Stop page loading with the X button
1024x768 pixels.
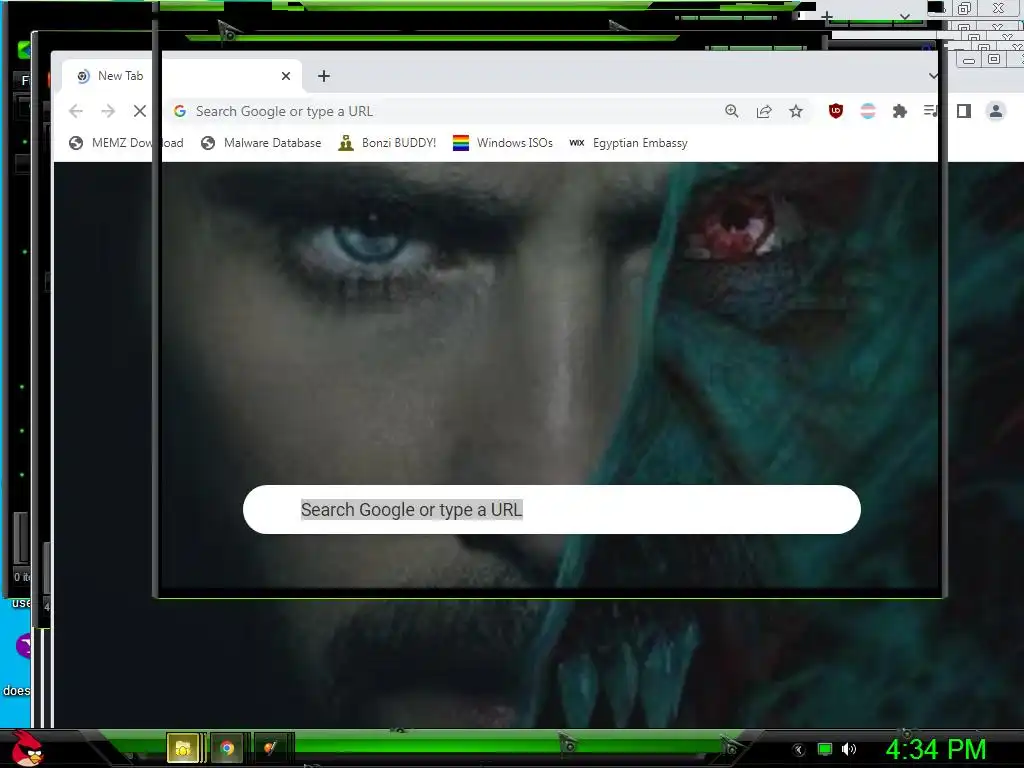tap(140, 111)
